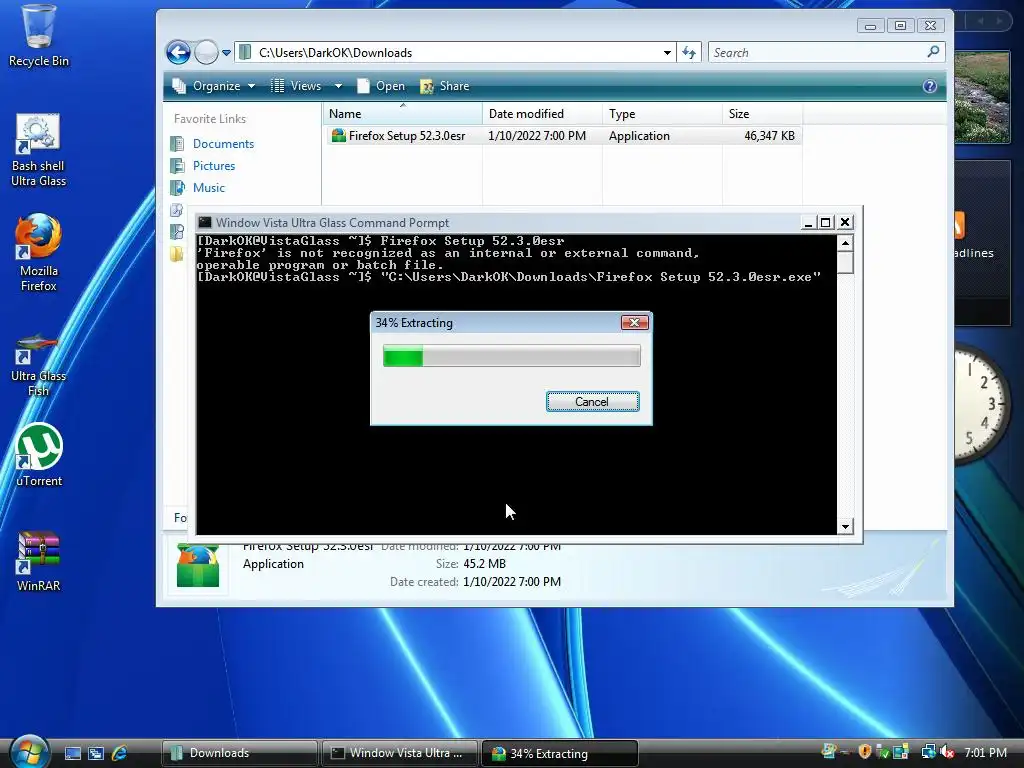Click the Refresh button beside address bar
Screen dimensions: 1024x768
click(689, 53)
